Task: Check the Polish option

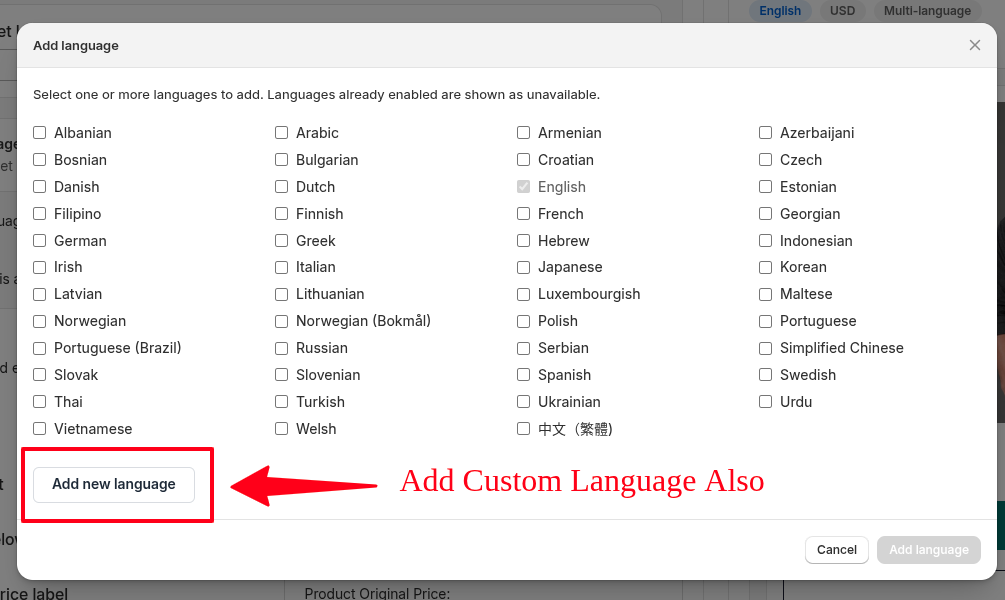Action: [524, 321]
